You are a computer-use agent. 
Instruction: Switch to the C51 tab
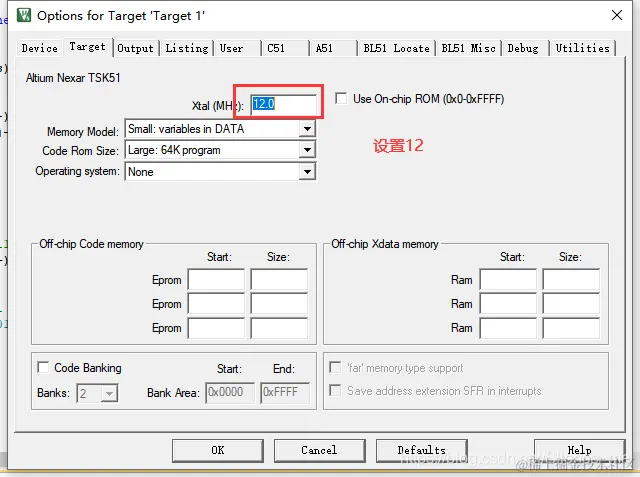[285, 48]
